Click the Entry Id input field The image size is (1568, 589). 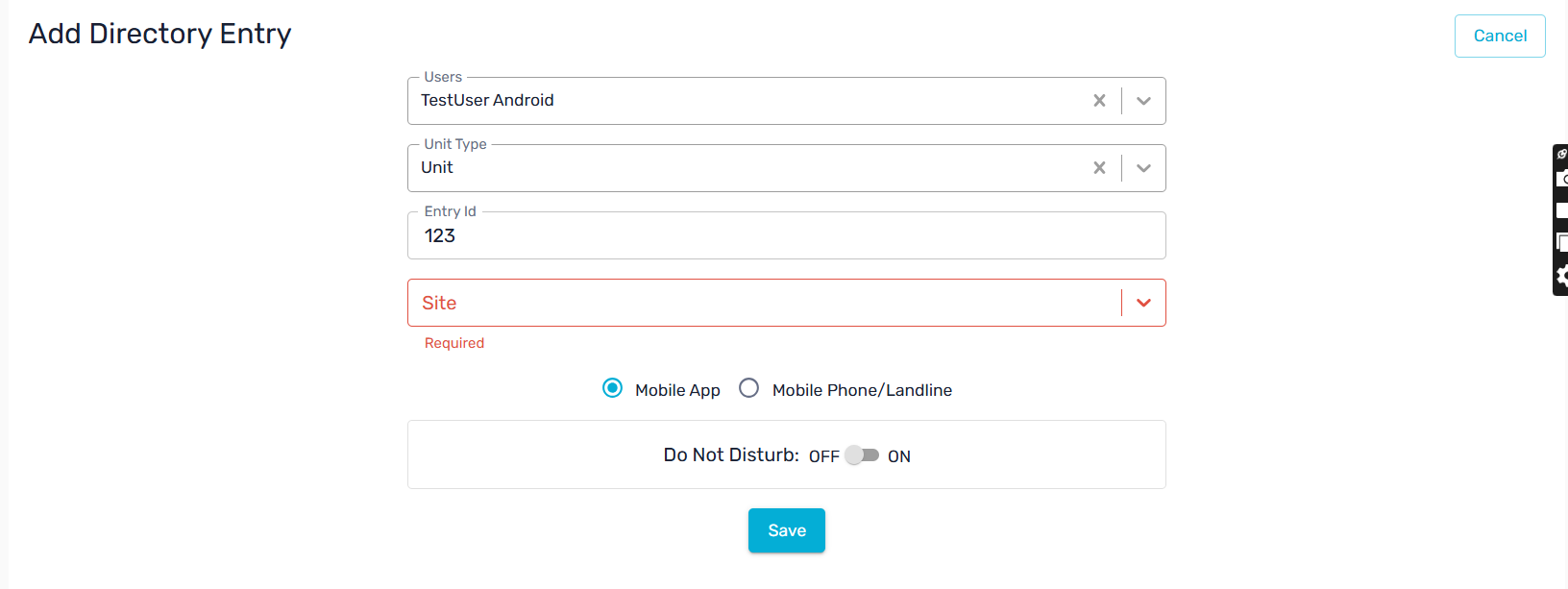coord(787,235)
